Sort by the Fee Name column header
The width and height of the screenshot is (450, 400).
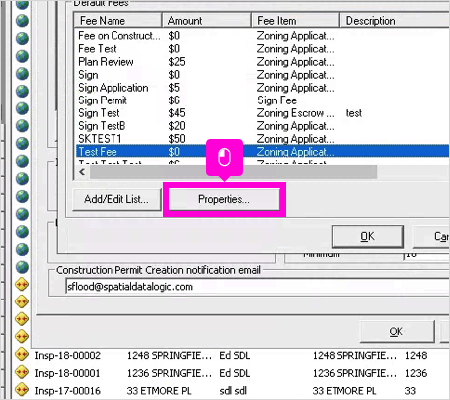[118, 21]
